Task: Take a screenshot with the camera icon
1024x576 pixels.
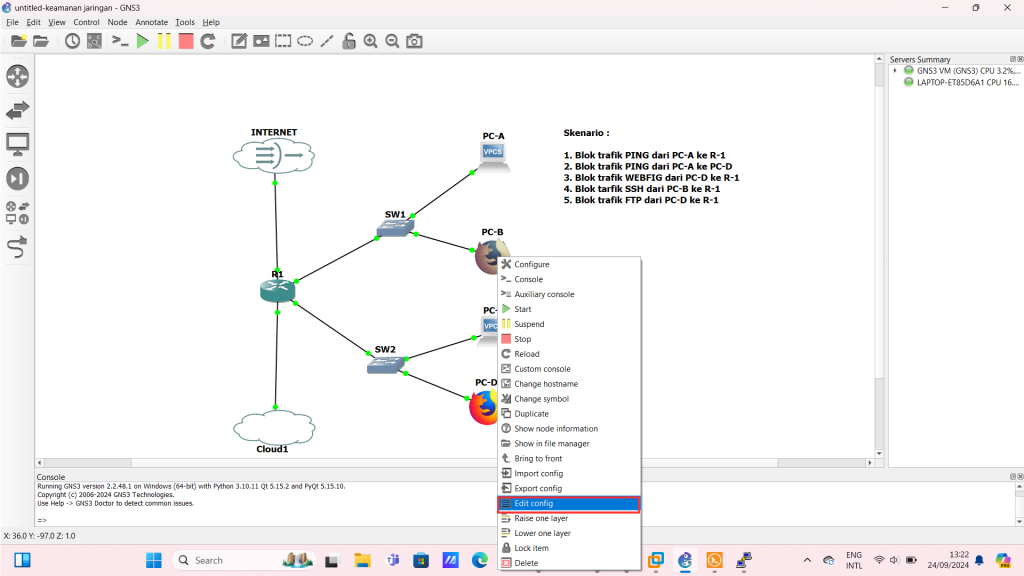Action: coord(414,41)
